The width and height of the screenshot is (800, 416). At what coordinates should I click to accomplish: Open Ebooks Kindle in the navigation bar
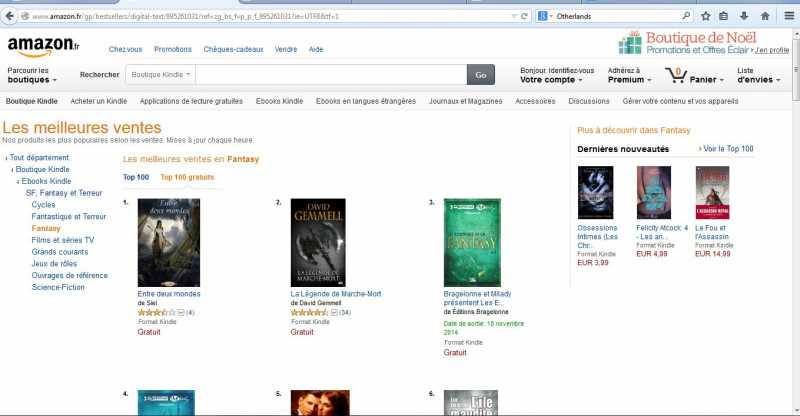(279, 101)
